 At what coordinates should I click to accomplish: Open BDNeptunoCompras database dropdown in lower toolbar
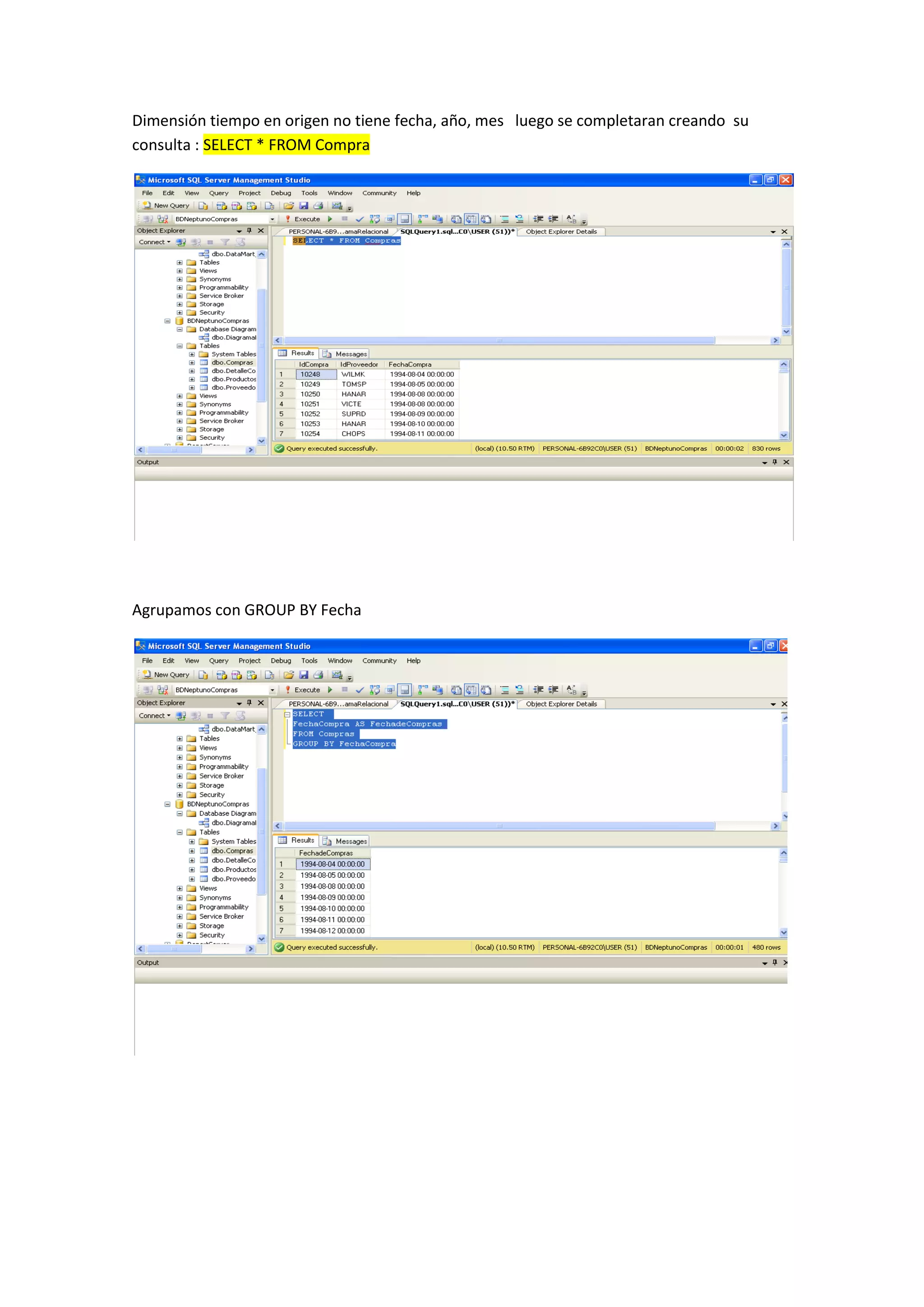coord(272,690)
